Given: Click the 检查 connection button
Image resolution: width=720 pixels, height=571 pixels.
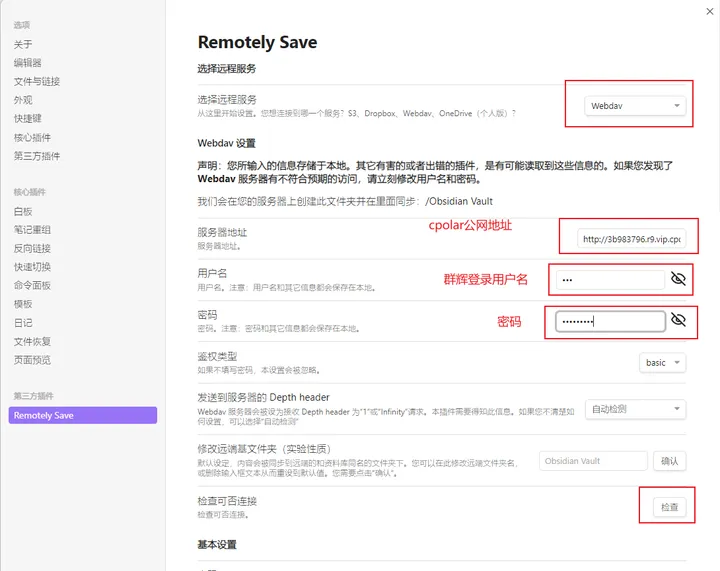Looking at the screenshot, I should [669, 507].
